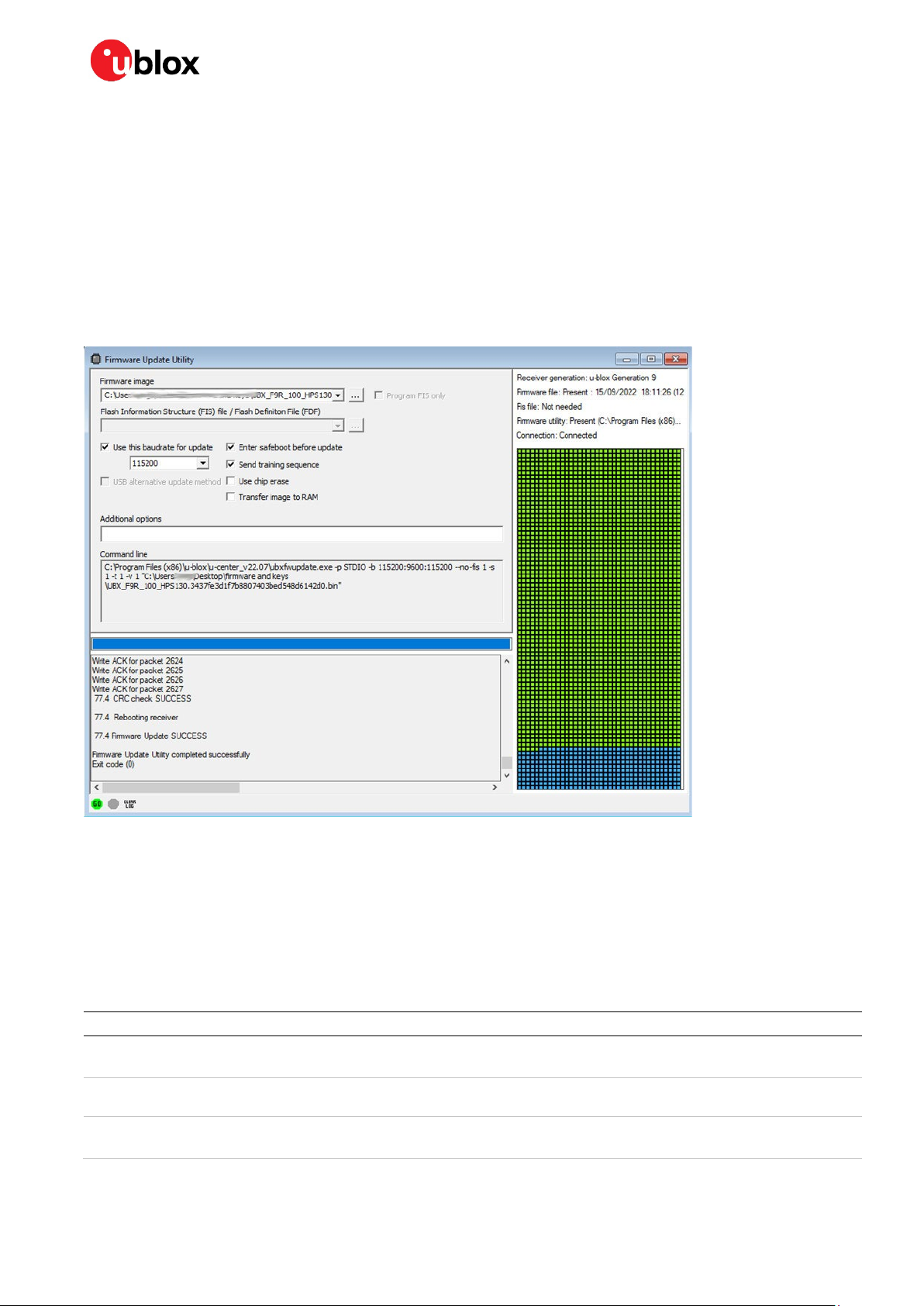The width and height of the screenshot is (924, 1306).
Task: Toggle 'Use this baudrate for update' checkbox
Action: tap(105, 447)
